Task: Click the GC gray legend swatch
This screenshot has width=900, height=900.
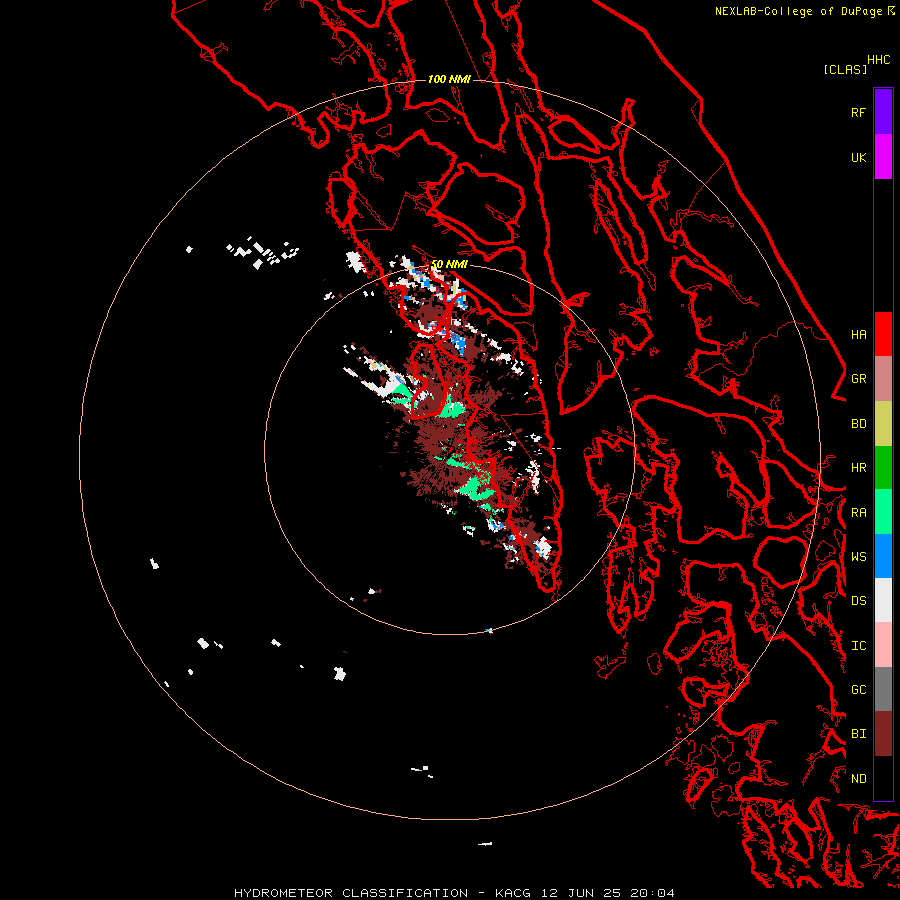Action: [883, 689]
